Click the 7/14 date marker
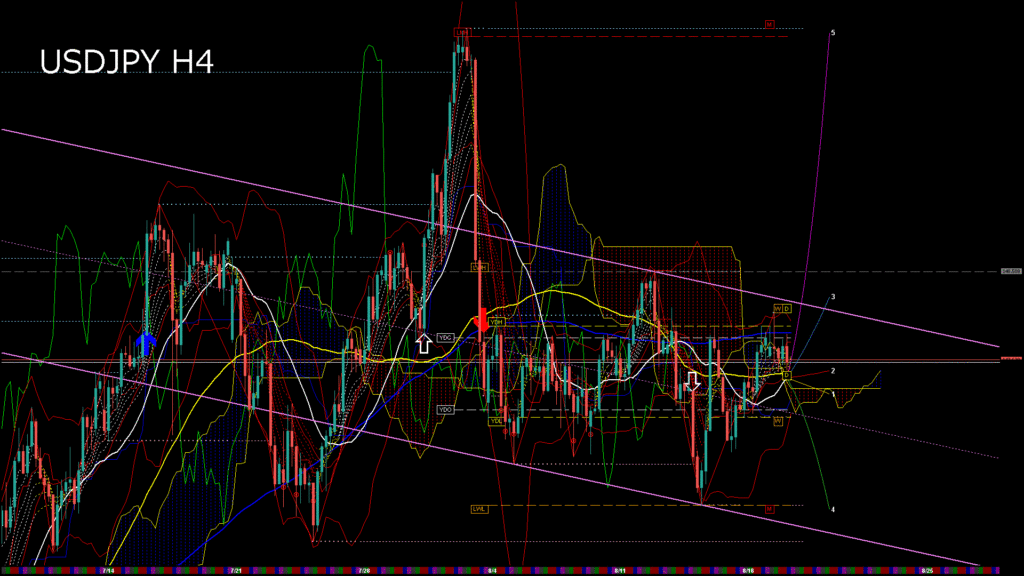The height and width of the screenshot is (576, 1024). [107, 570]
